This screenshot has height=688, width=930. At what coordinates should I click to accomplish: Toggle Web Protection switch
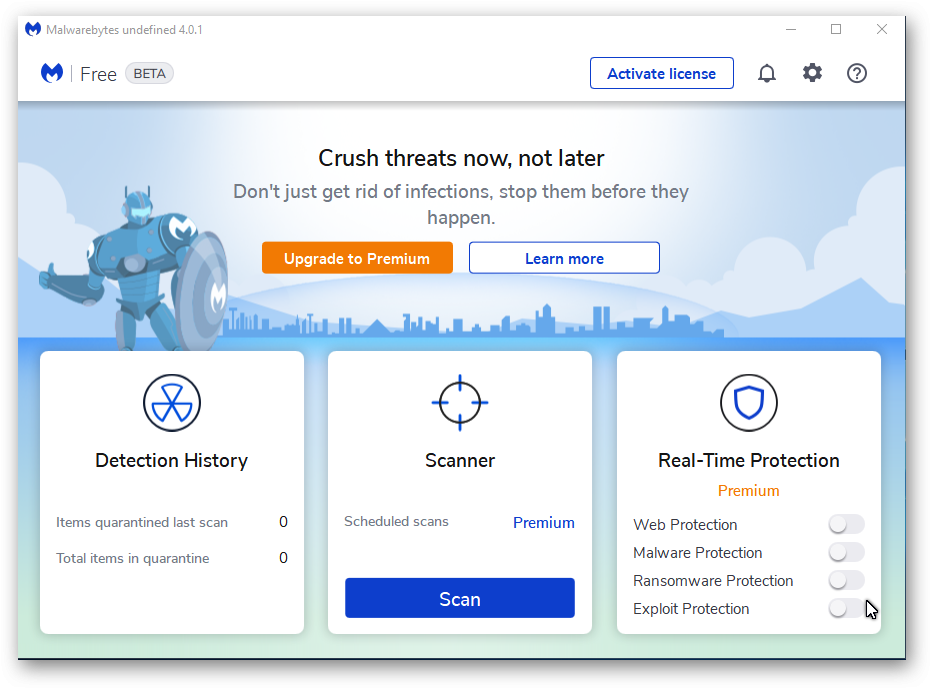tap(846, 524)
